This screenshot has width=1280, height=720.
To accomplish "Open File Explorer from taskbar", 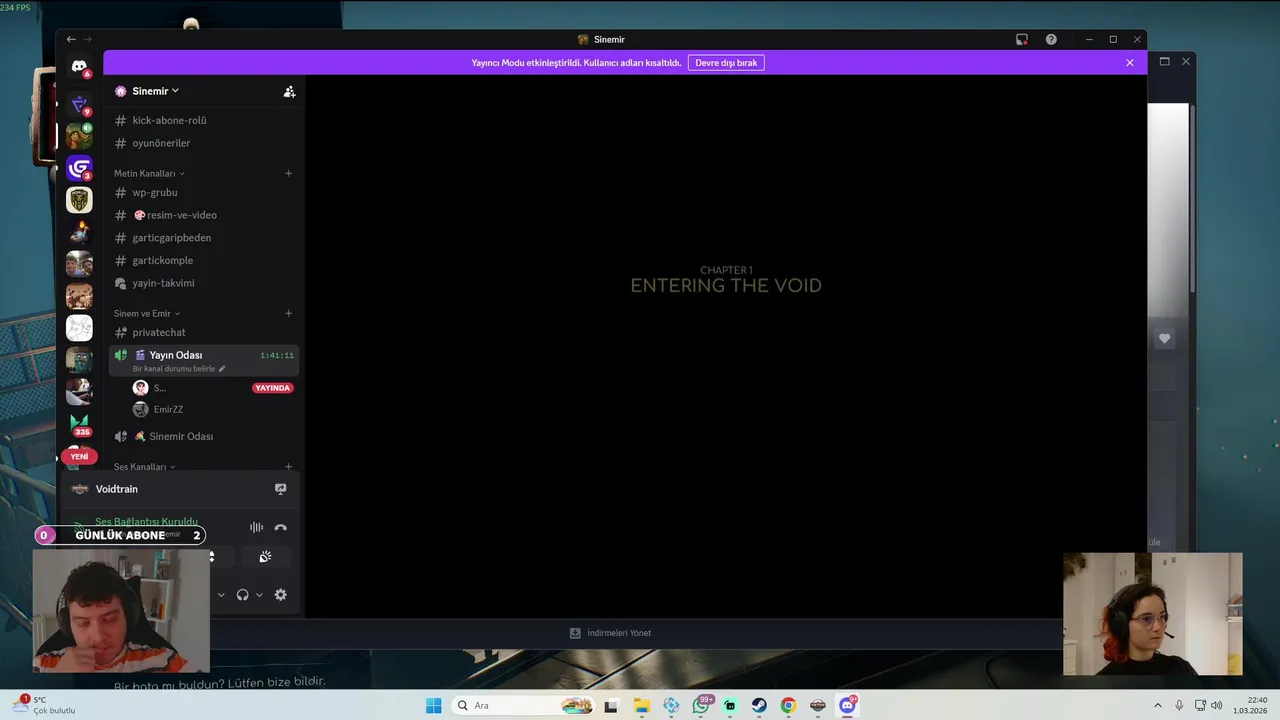I will 642,706.
